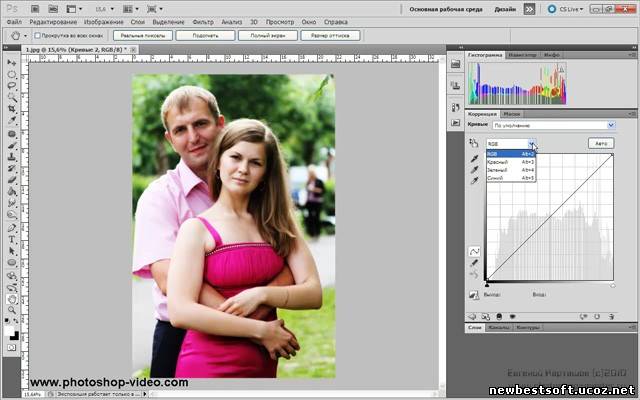Click the white point slider under curve
This screenshot has height=400, width=640.
[613, 285]
